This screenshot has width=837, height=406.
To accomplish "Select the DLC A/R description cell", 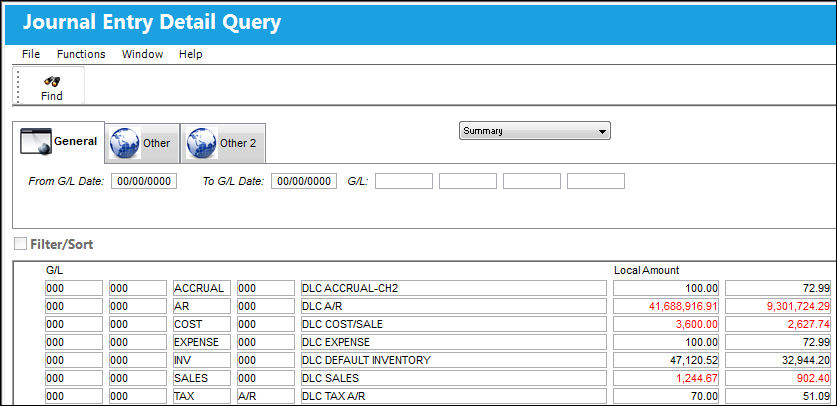I will [x=454, y=306].
